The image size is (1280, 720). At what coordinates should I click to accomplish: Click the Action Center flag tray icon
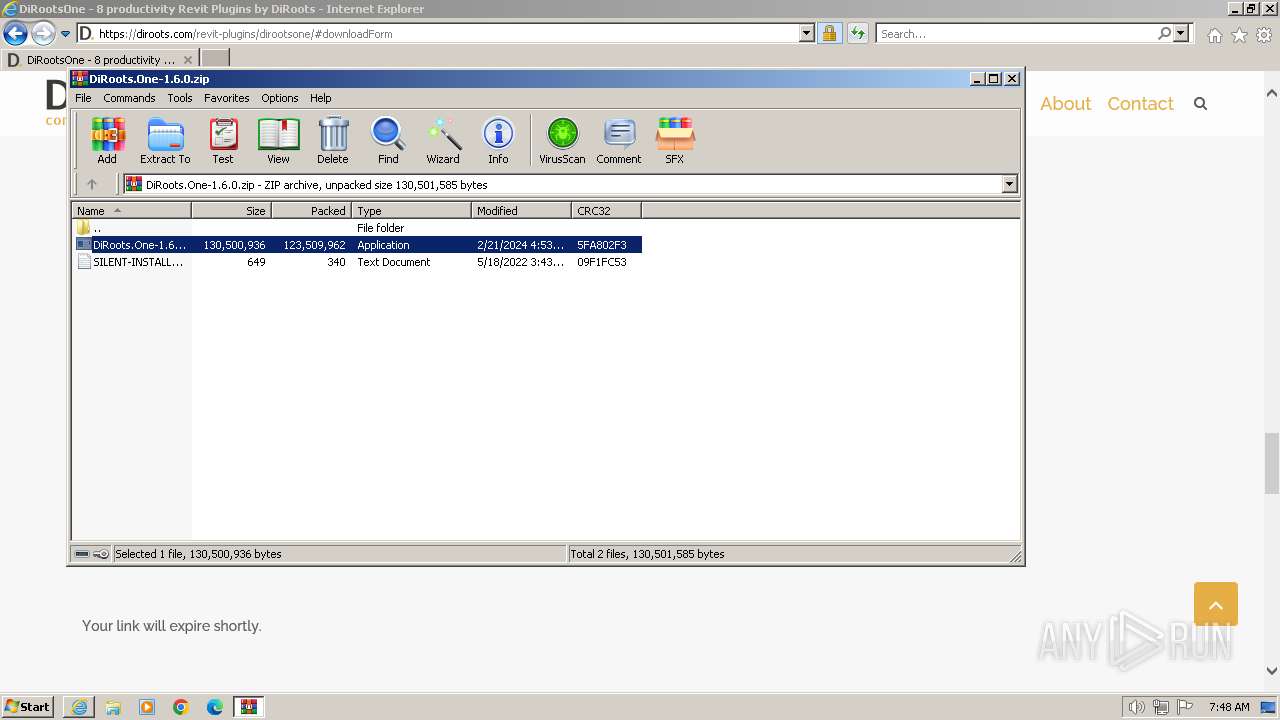[x=1185, y=707]
